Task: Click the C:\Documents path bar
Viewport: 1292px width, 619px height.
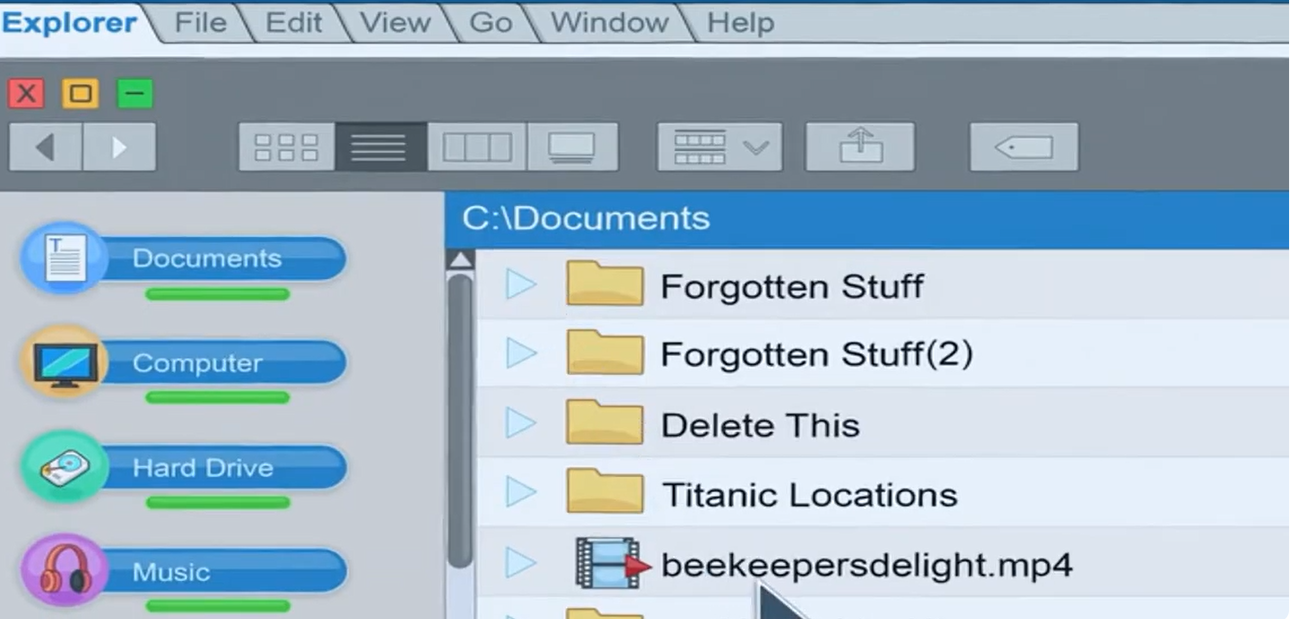Action: pos(866,220)
